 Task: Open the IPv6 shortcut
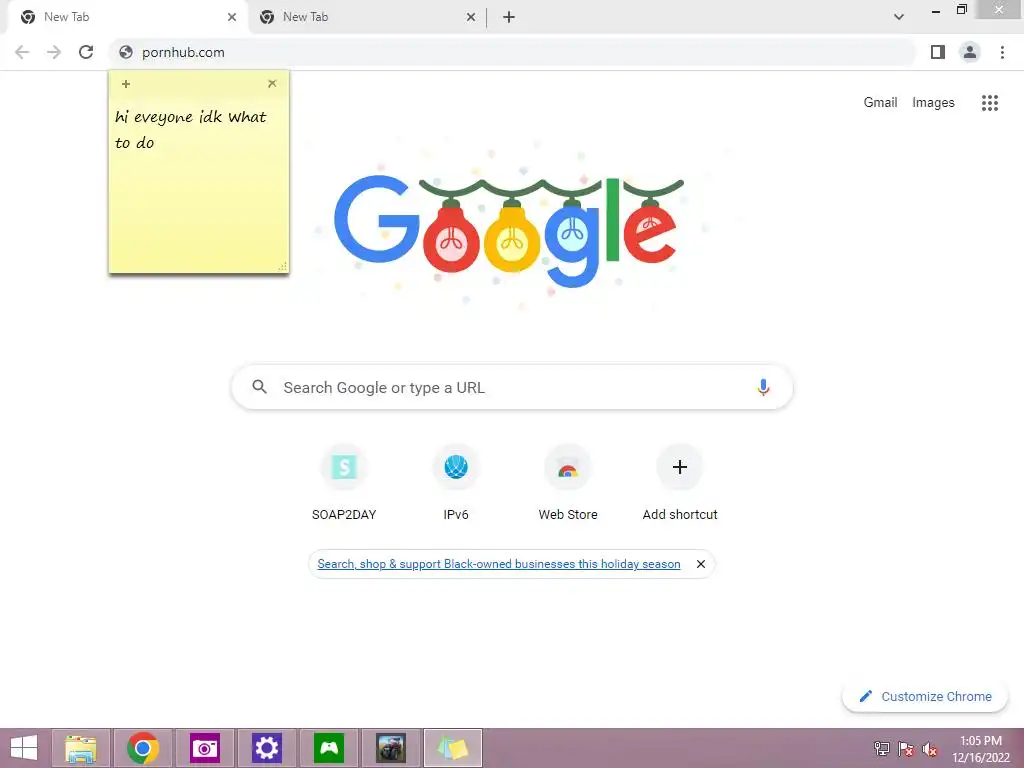[x=456, y=482]
